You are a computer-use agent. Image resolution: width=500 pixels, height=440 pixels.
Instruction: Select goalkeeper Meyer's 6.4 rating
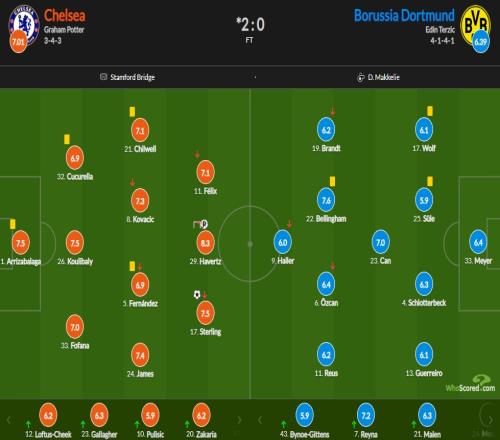[478, 242]
